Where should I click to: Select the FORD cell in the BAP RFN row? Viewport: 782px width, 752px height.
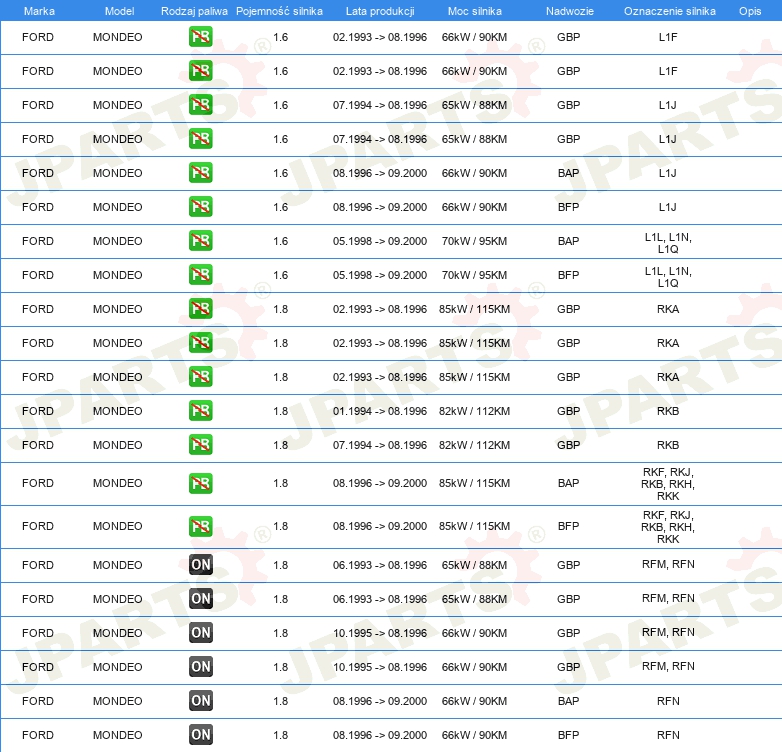point(38,701)
